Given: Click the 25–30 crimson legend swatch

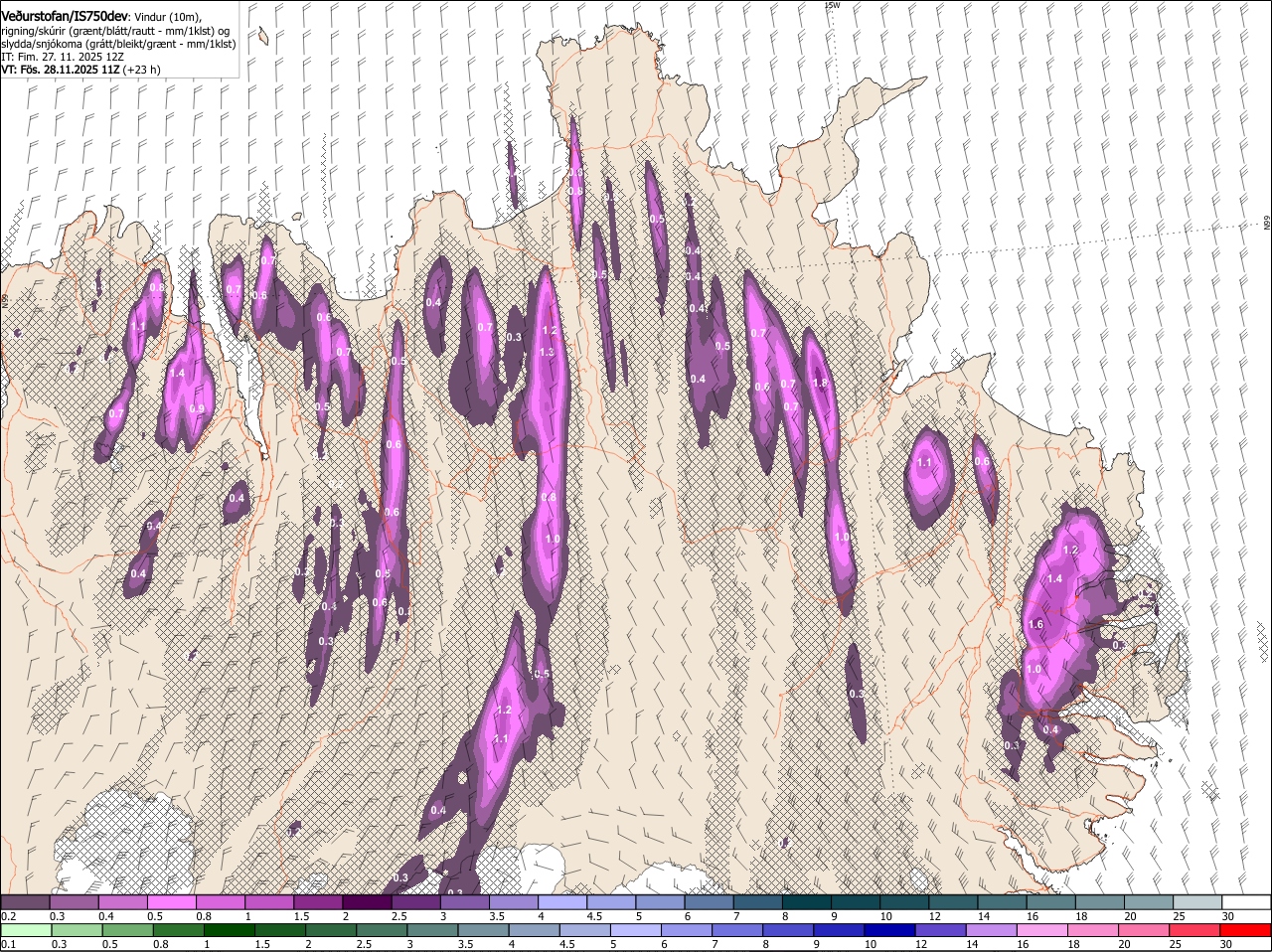Looking at the screenshot, I should tap(1192, 930).
